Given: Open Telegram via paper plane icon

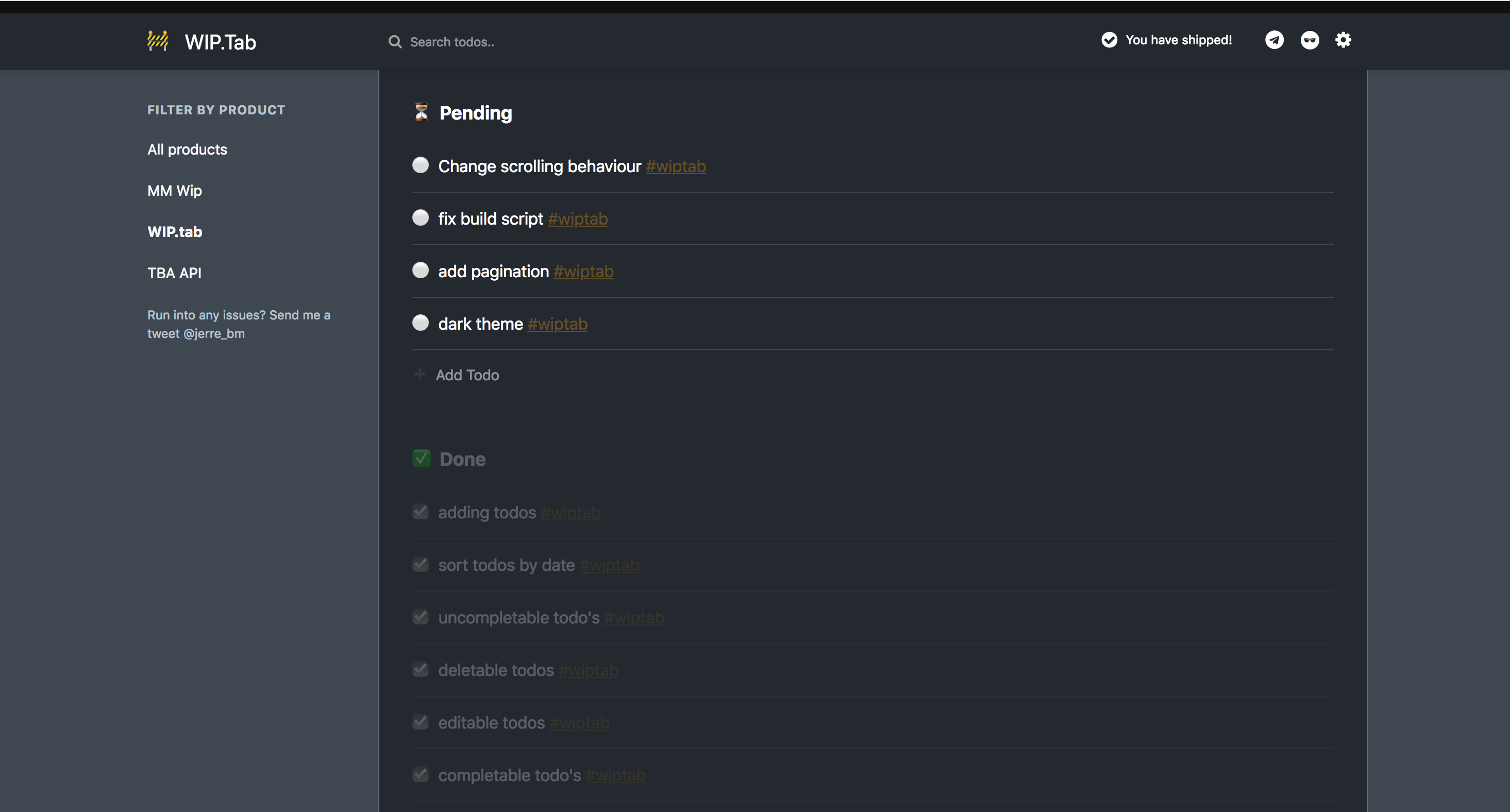Looking at the screenshot, I should point(1274,40).
